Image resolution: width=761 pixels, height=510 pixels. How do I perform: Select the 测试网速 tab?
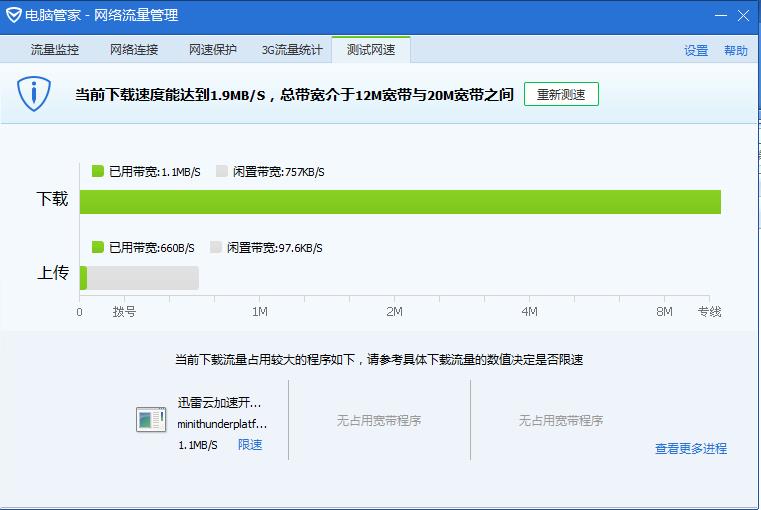point(371,49)
